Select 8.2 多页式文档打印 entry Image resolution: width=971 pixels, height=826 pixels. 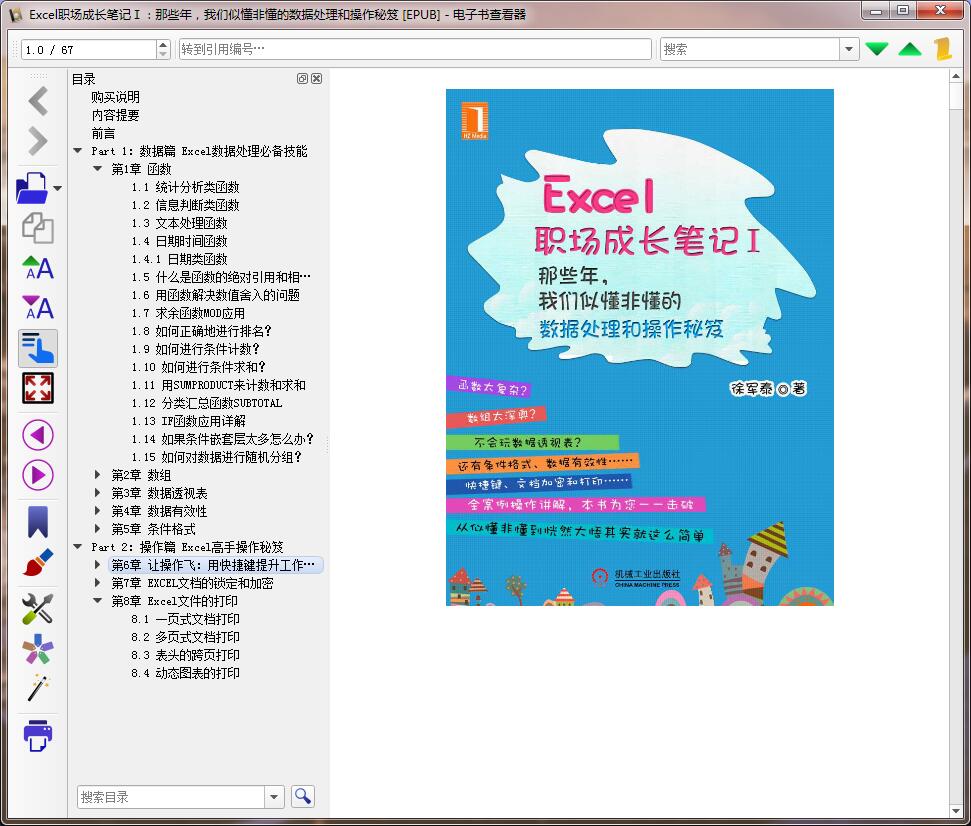[185, 637]
